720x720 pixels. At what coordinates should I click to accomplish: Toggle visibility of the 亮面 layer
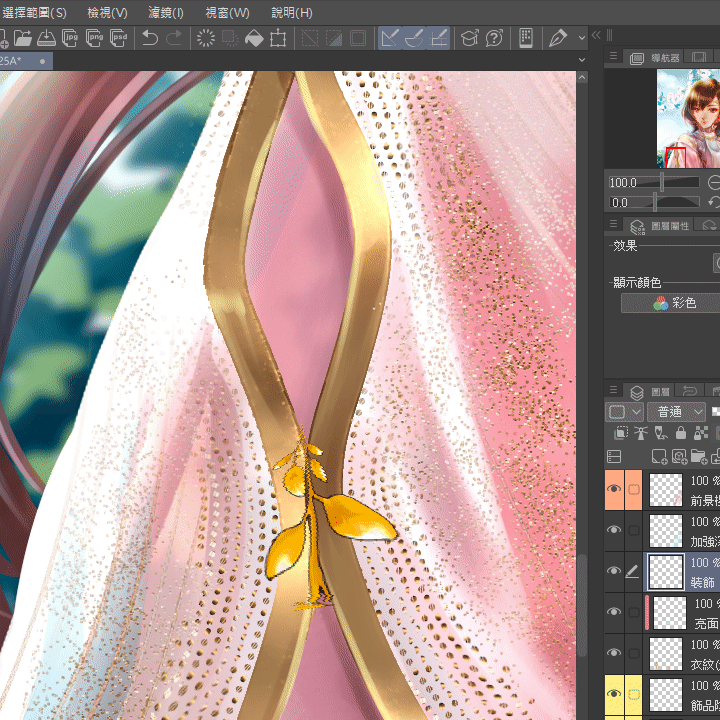614,612
